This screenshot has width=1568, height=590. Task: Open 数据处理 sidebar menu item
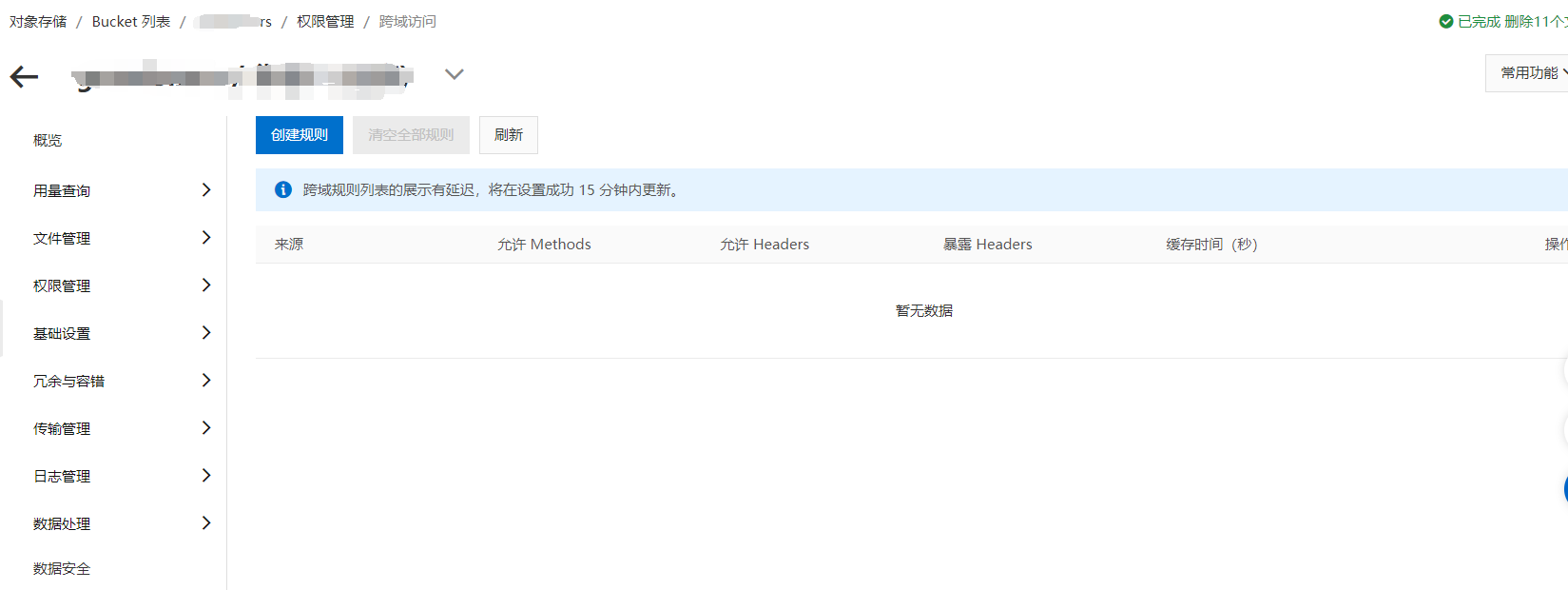coord(62,523)
